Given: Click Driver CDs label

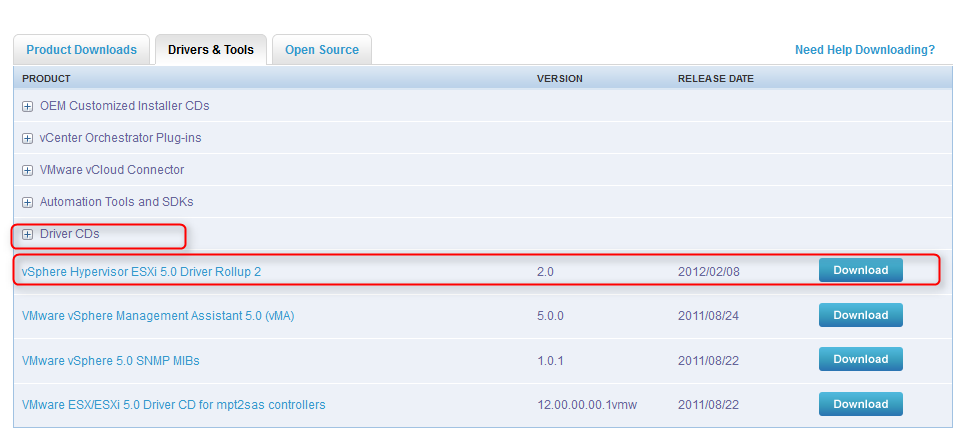Looking at the screenshot, I should [x=69, y=234].
